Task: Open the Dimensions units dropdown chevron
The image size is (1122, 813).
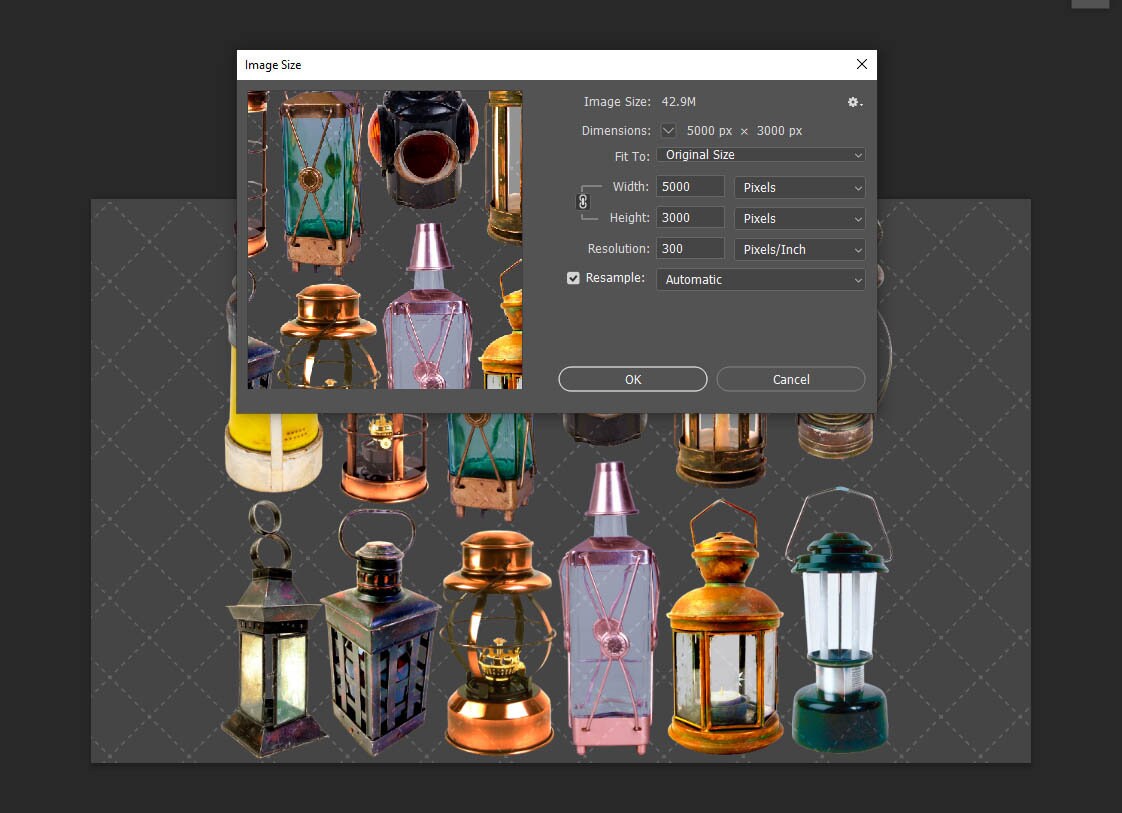Action: click(667, 130)
